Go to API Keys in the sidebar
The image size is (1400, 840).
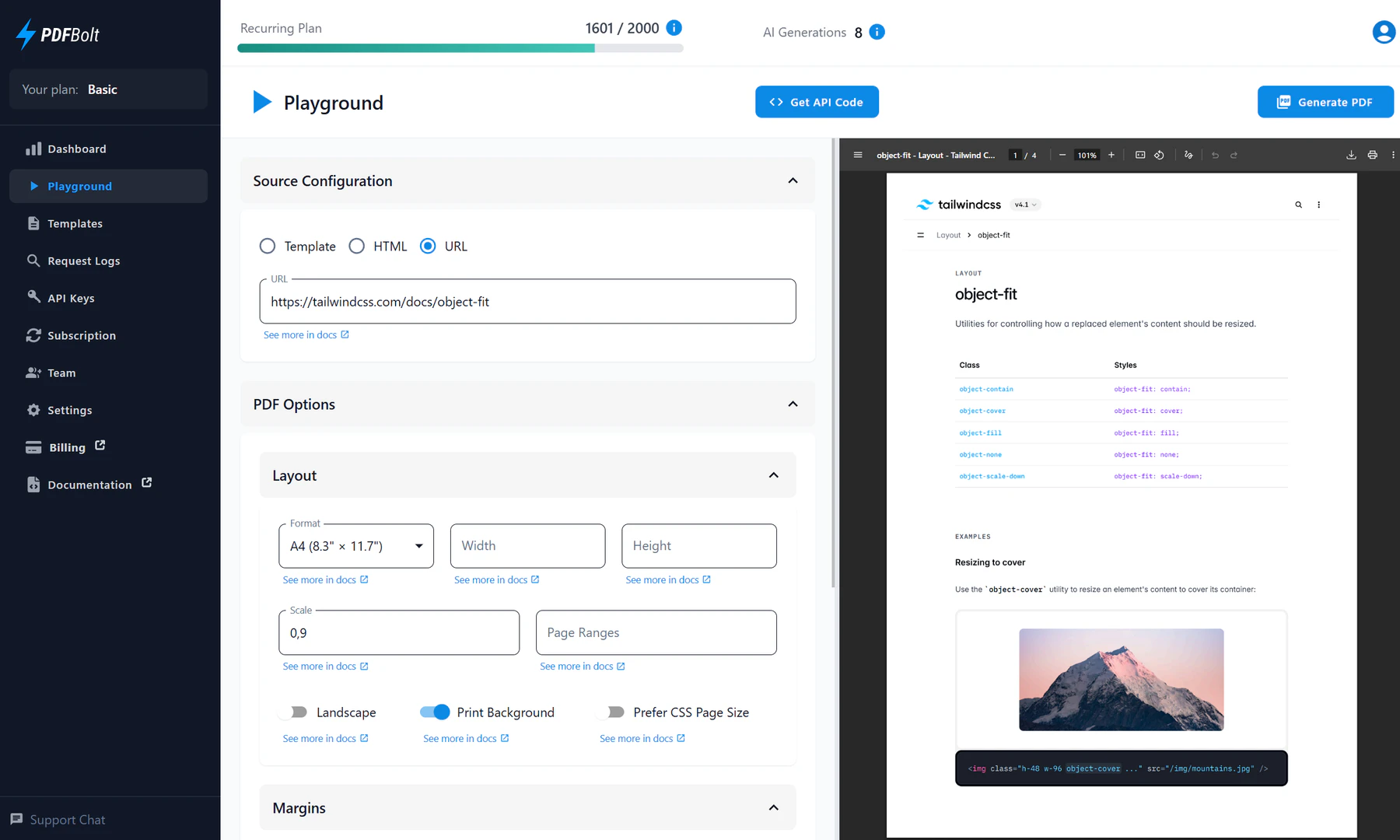[71, 298]
